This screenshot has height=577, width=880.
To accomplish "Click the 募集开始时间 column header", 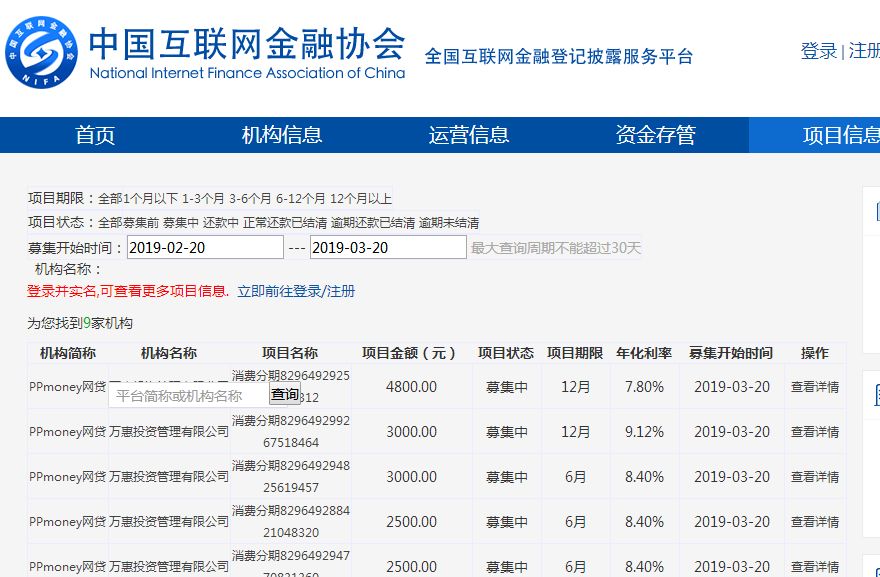I will point(731,353).
